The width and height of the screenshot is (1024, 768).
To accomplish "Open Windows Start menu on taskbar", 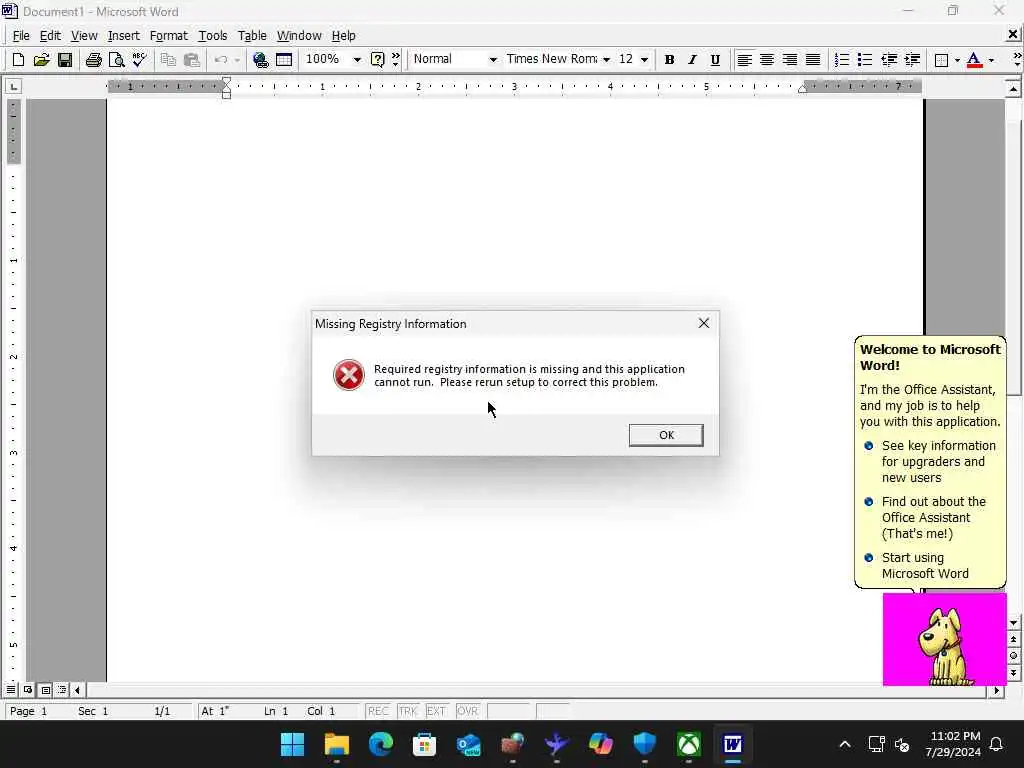I will 293,744.
